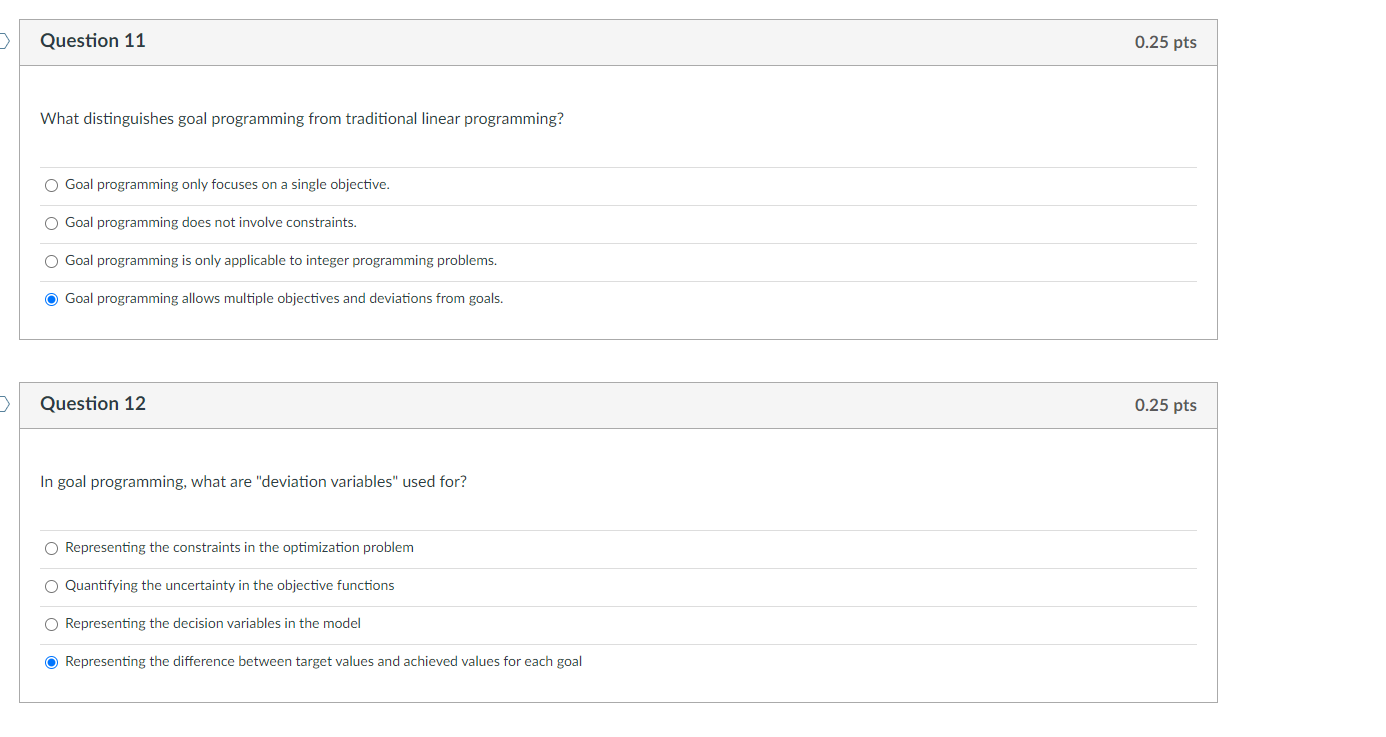Select 'Goal programming allows multiple objectives and deviations'

(51, 298)
